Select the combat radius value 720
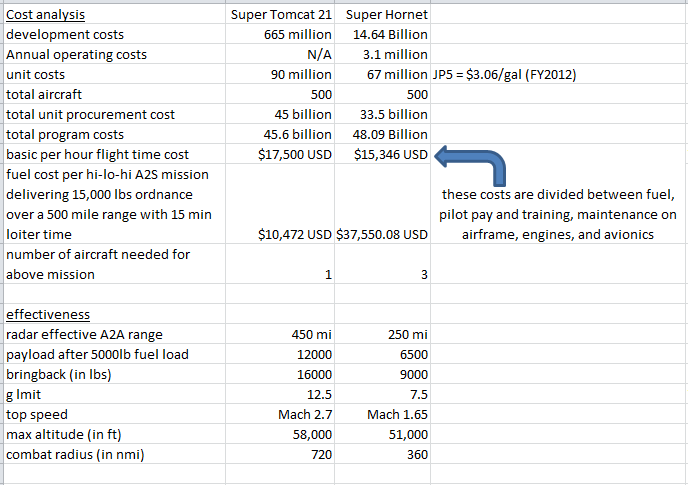Viewport: 688px width, 485px height. (280, 453)
